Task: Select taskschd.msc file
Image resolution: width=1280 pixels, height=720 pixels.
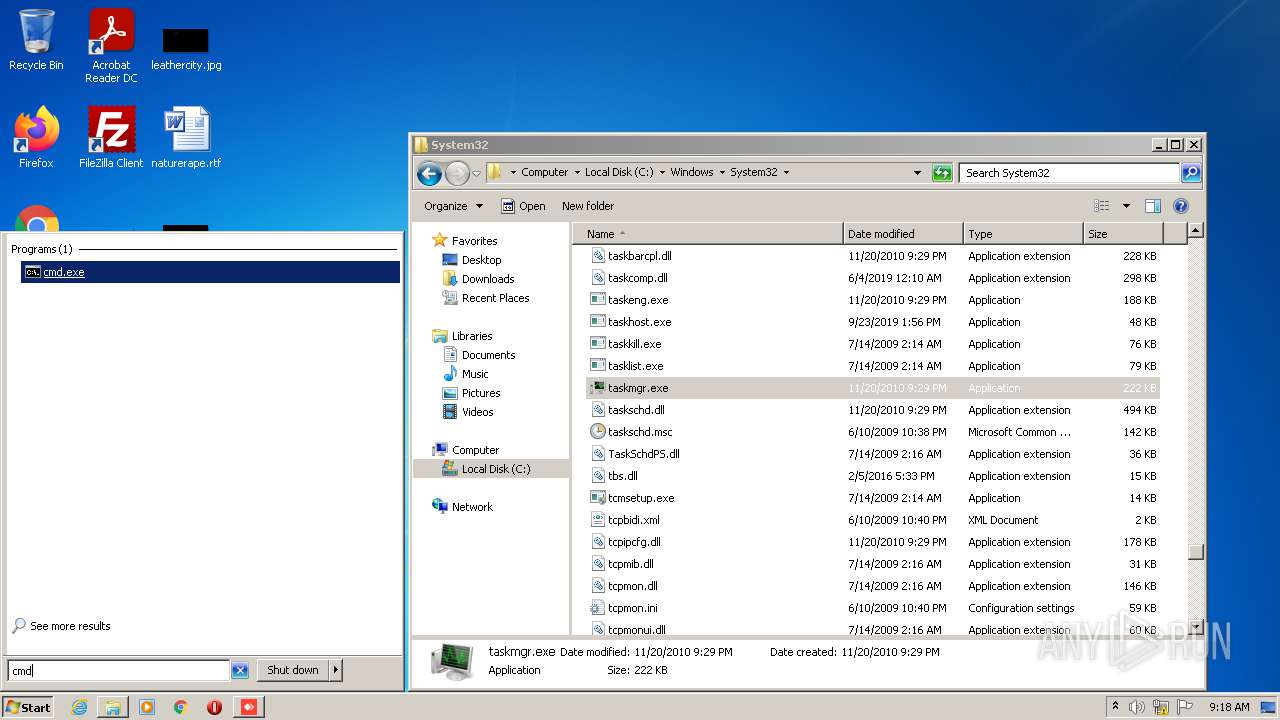Action: tap(640, 432)
